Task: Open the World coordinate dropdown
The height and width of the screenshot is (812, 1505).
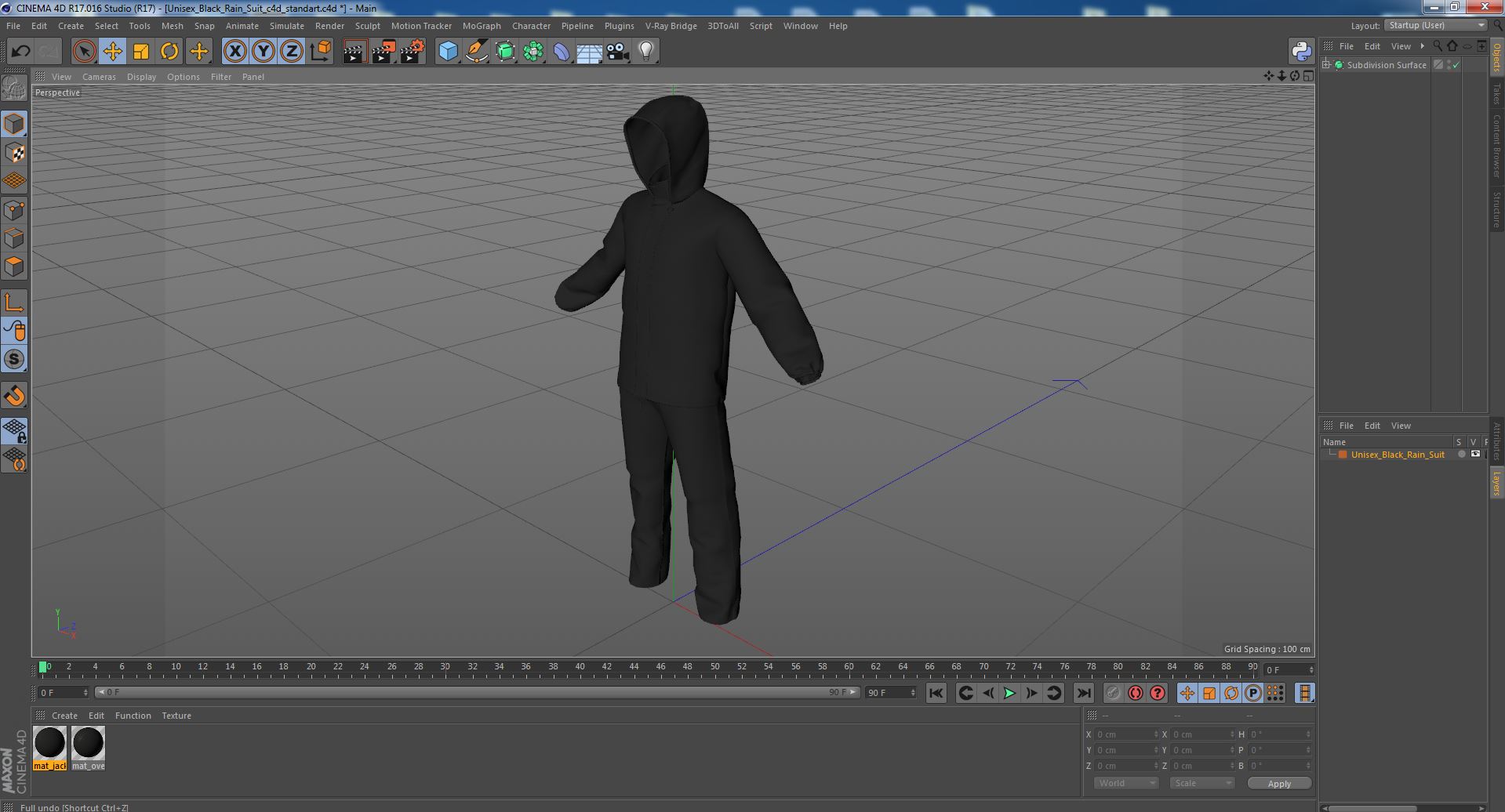Action: 1125,783
